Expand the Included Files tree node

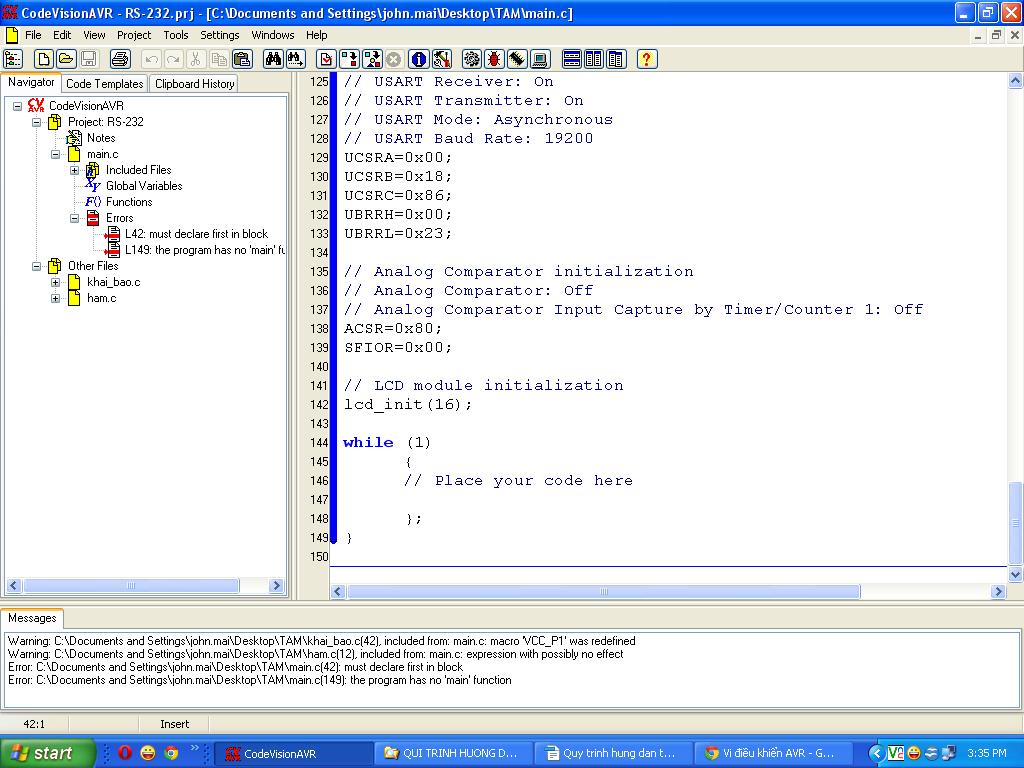click(x=74, y=170)
